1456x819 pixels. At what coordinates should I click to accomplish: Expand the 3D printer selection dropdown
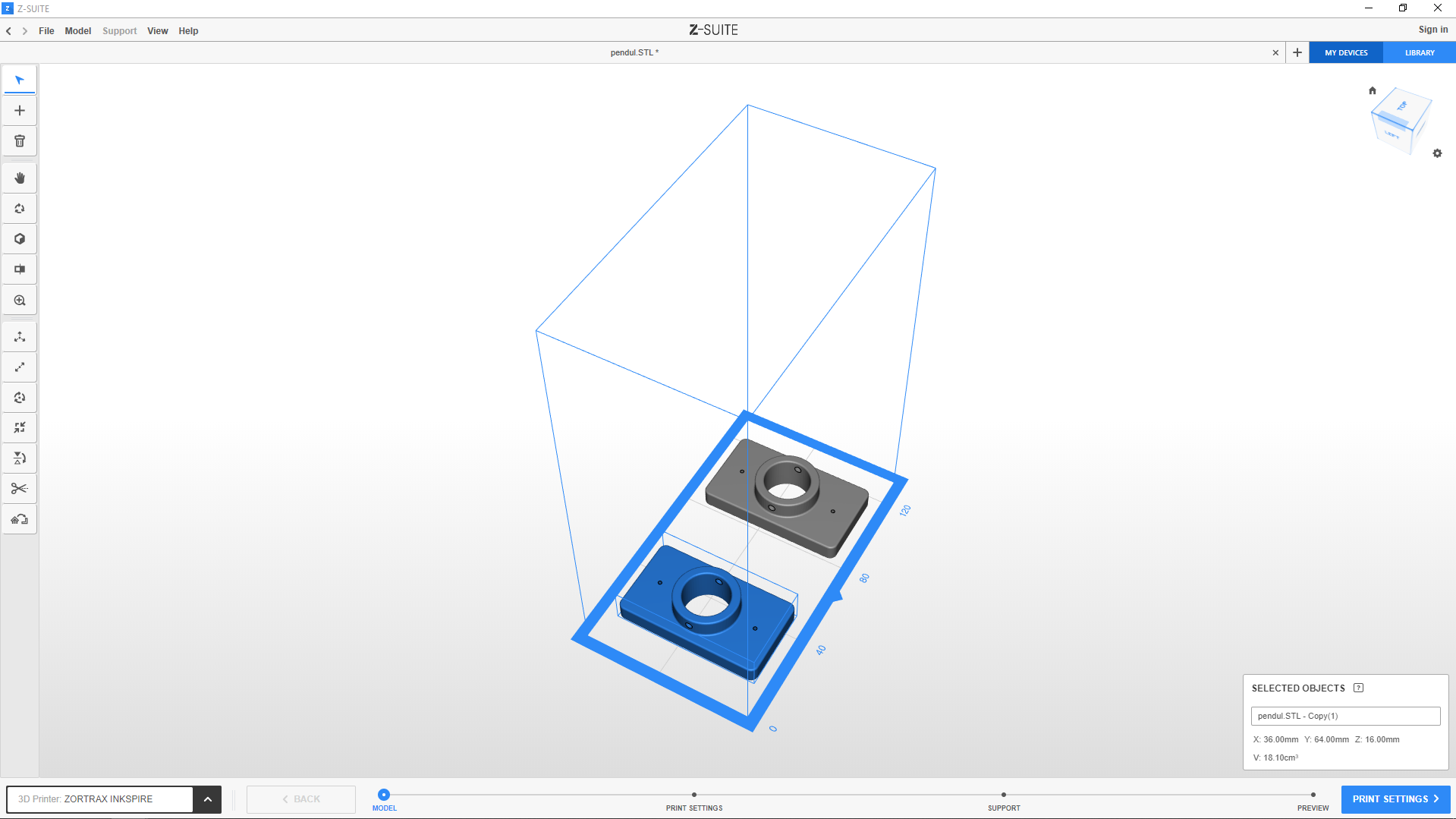click(207, 799)
